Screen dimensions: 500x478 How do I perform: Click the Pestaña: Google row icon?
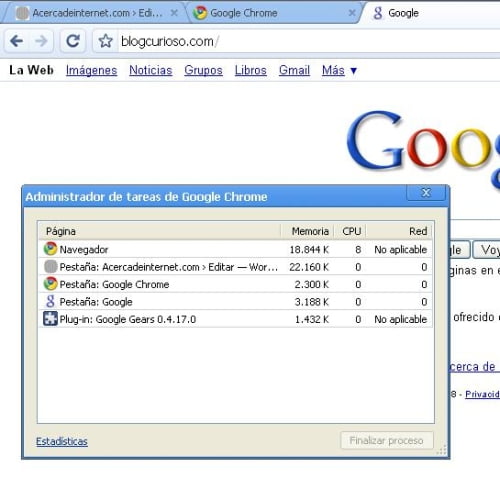tap(50, 301)
